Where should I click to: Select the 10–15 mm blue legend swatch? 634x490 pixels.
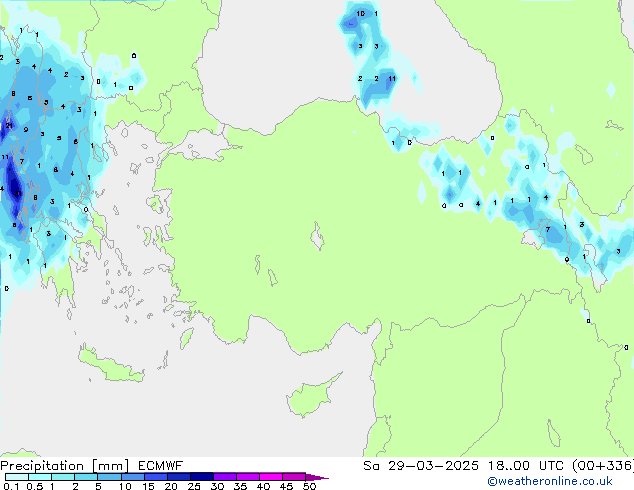pos(133,477)
